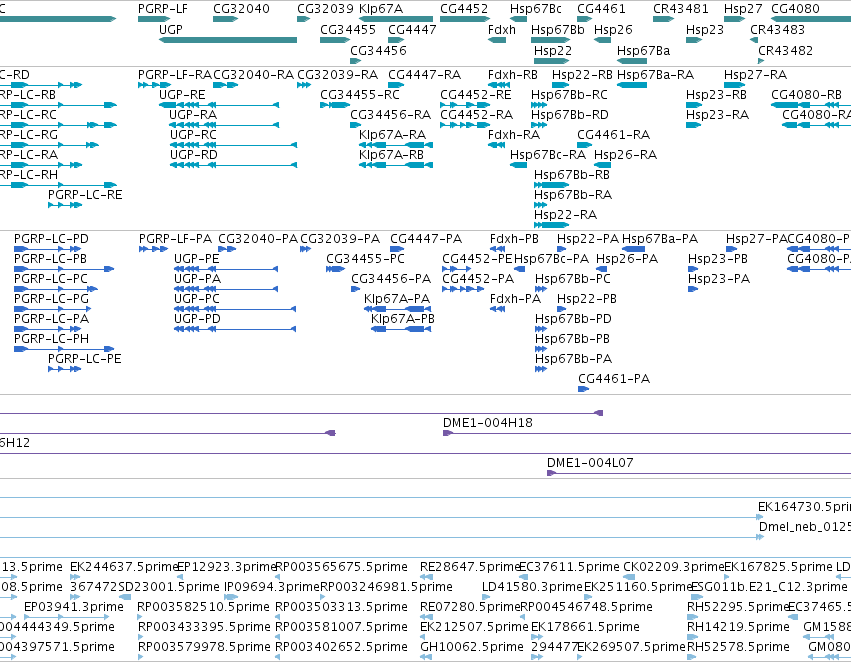Click the EK178661.5prime EST label

[585, 627]
